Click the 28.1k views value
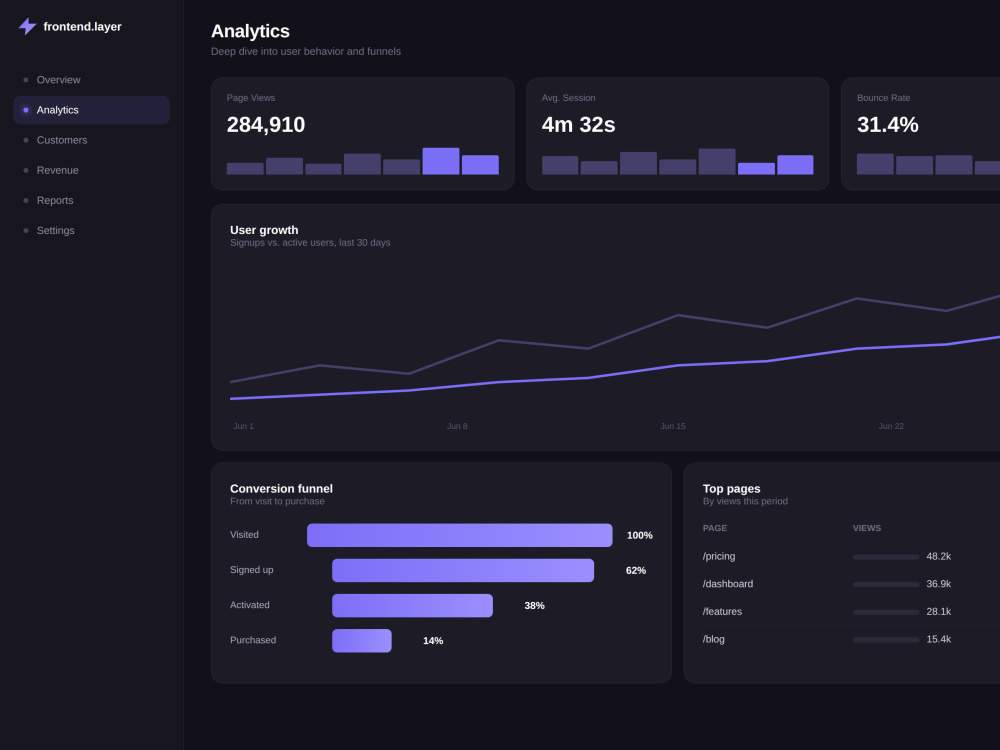Screen dimensions: 1000x750 (939, 612)
